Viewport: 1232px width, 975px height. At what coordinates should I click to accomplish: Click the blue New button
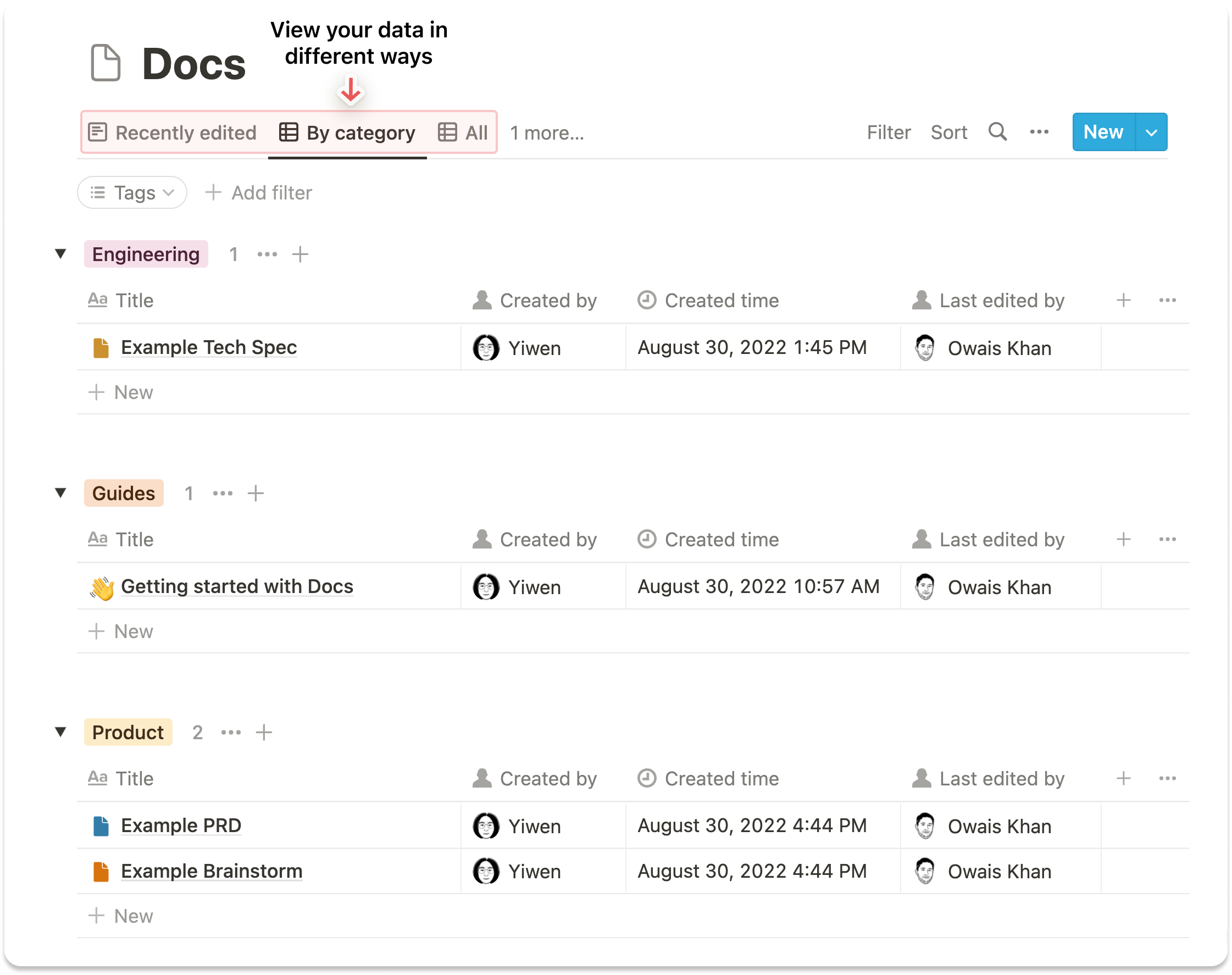point(1103,132)
